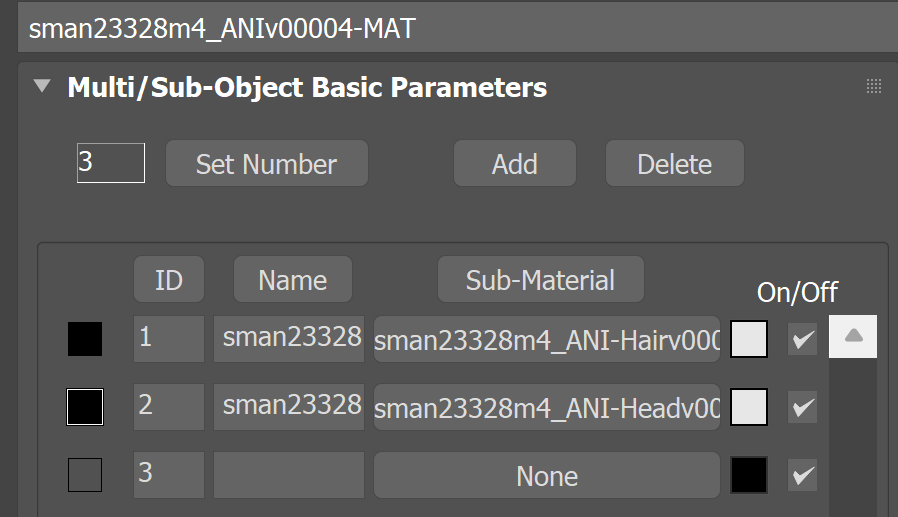
Task: Disable the sub-material ID 1 On/Off checkbox
Action: pyautogui.click(x=802, y=339)
